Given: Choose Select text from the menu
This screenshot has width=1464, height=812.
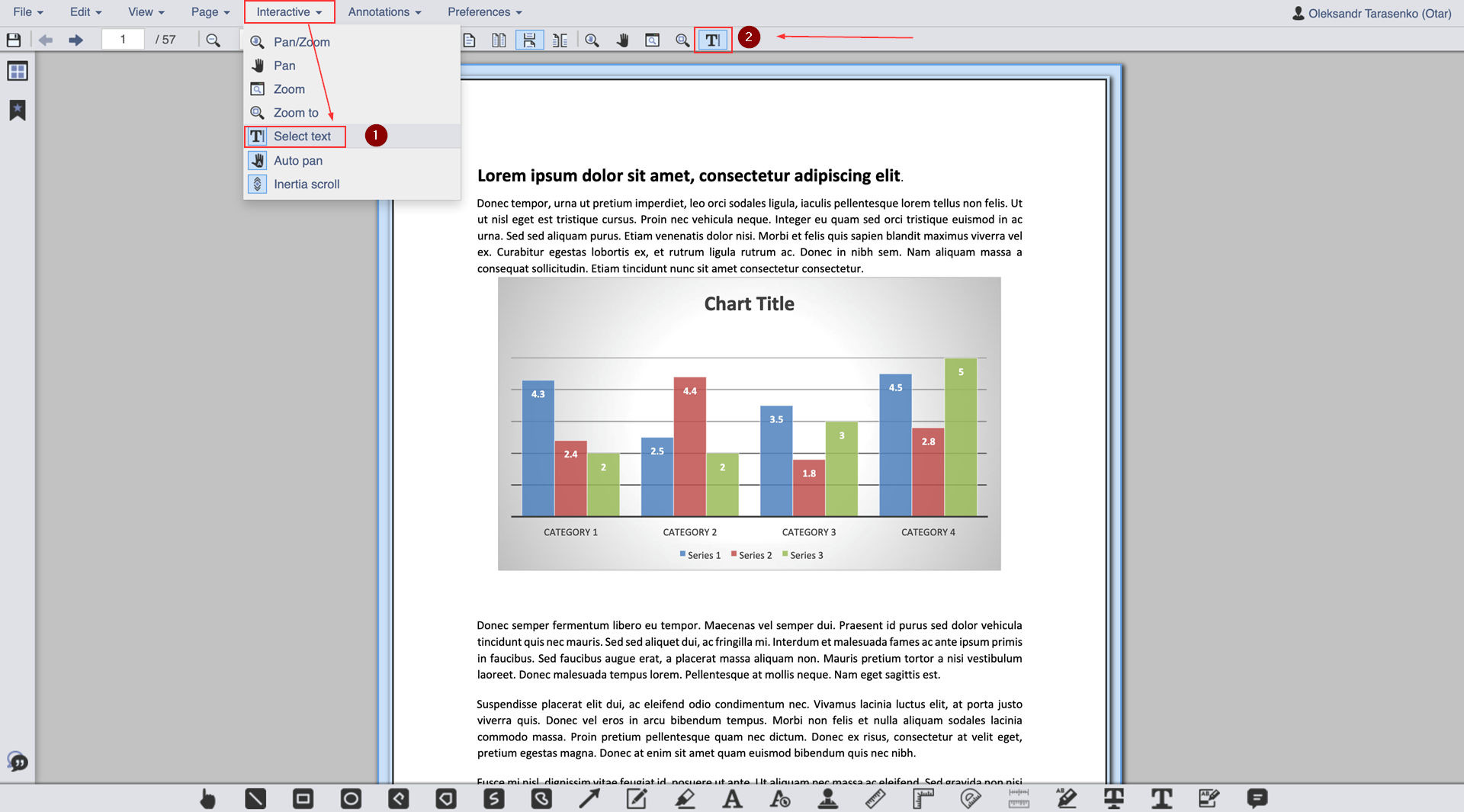Looking at the screenshot, I should 302,136.
